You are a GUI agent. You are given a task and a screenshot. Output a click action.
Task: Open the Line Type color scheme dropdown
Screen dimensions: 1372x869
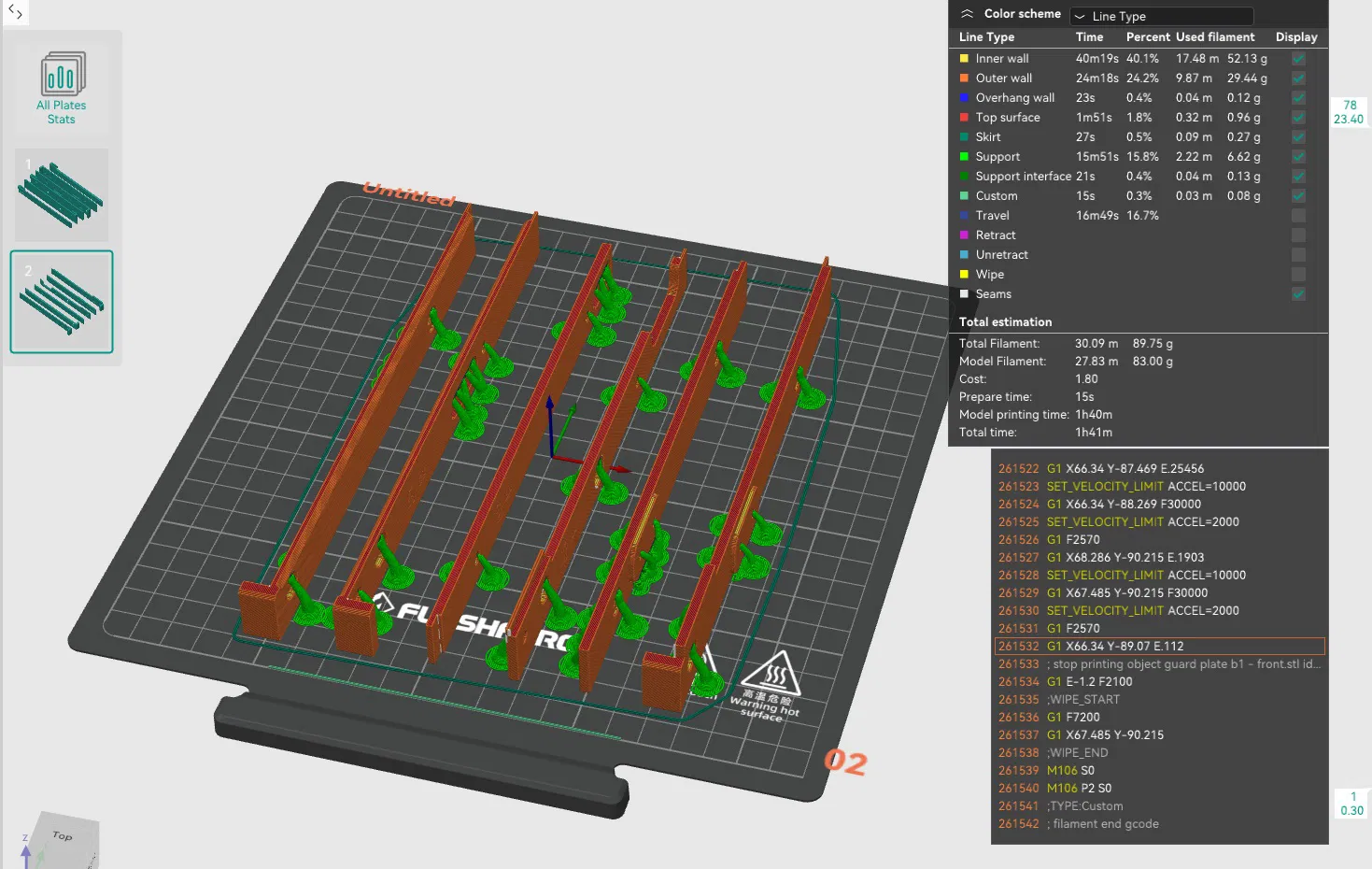click(1162, 16)
